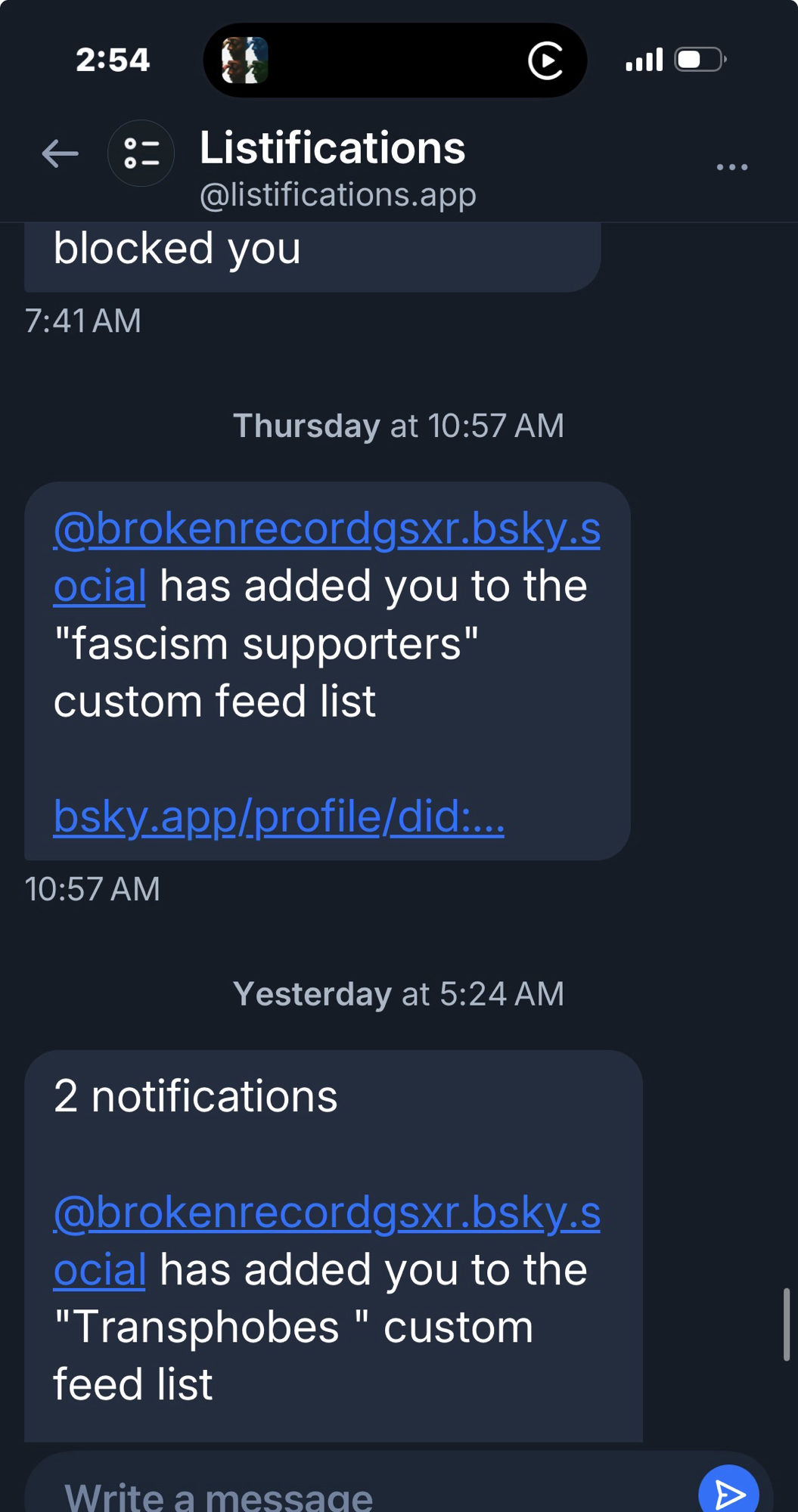
Task: Focus the "Write a message" input field
Action: coord(356,1493)
